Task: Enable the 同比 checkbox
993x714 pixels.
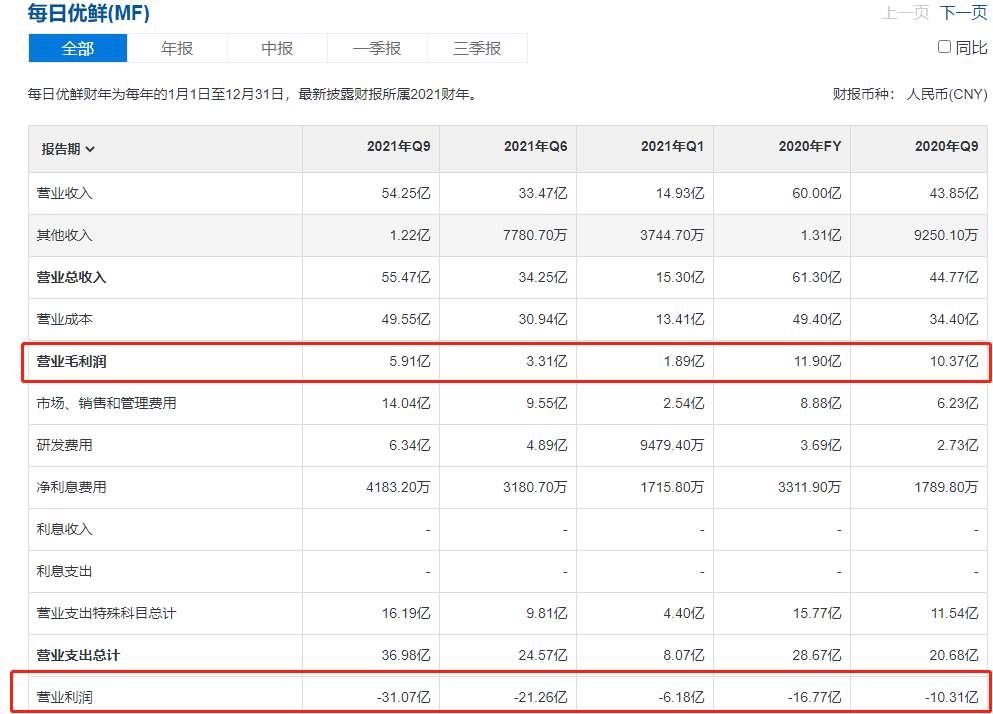Action: (944, 47)
